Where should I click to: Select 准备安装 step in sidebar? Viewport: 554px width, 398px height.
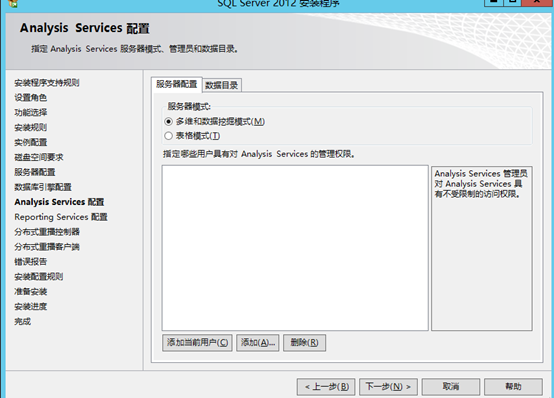point(30,292)
